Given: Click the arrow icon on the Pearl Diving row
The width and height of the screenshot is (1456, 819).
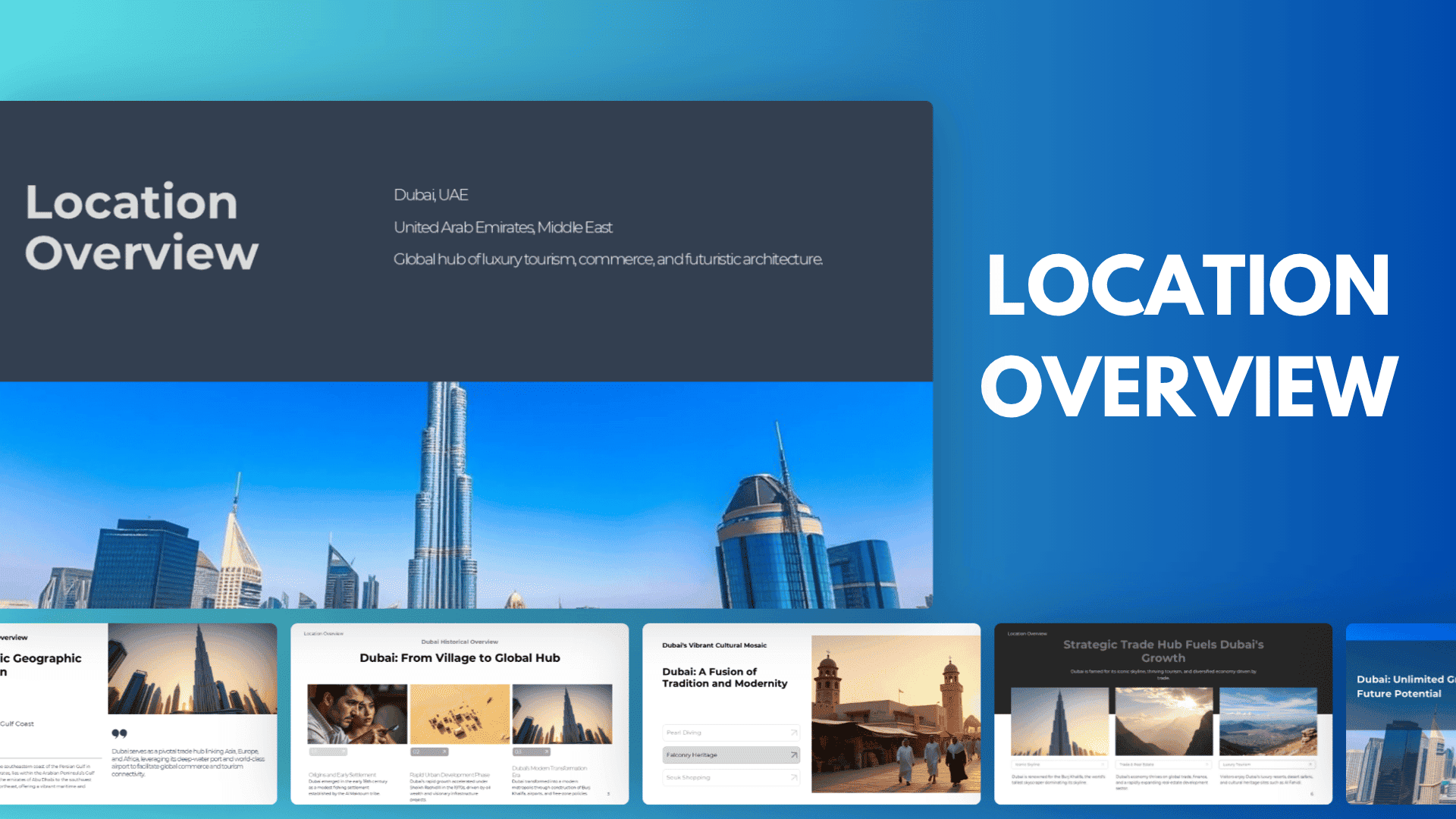Looking at the screenshot, I should click(x=793, y=733).
